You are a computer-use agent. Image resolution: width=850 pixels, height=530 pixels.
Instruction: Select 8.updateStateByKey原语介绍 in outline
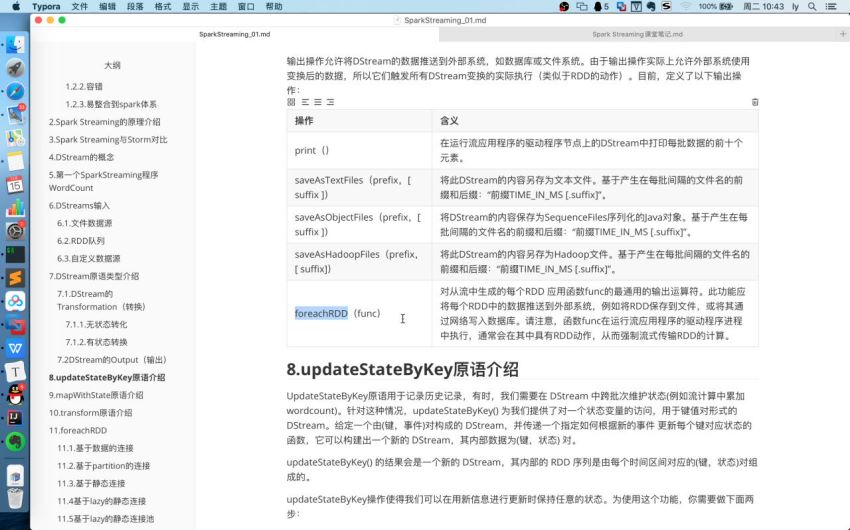(107, 378)
